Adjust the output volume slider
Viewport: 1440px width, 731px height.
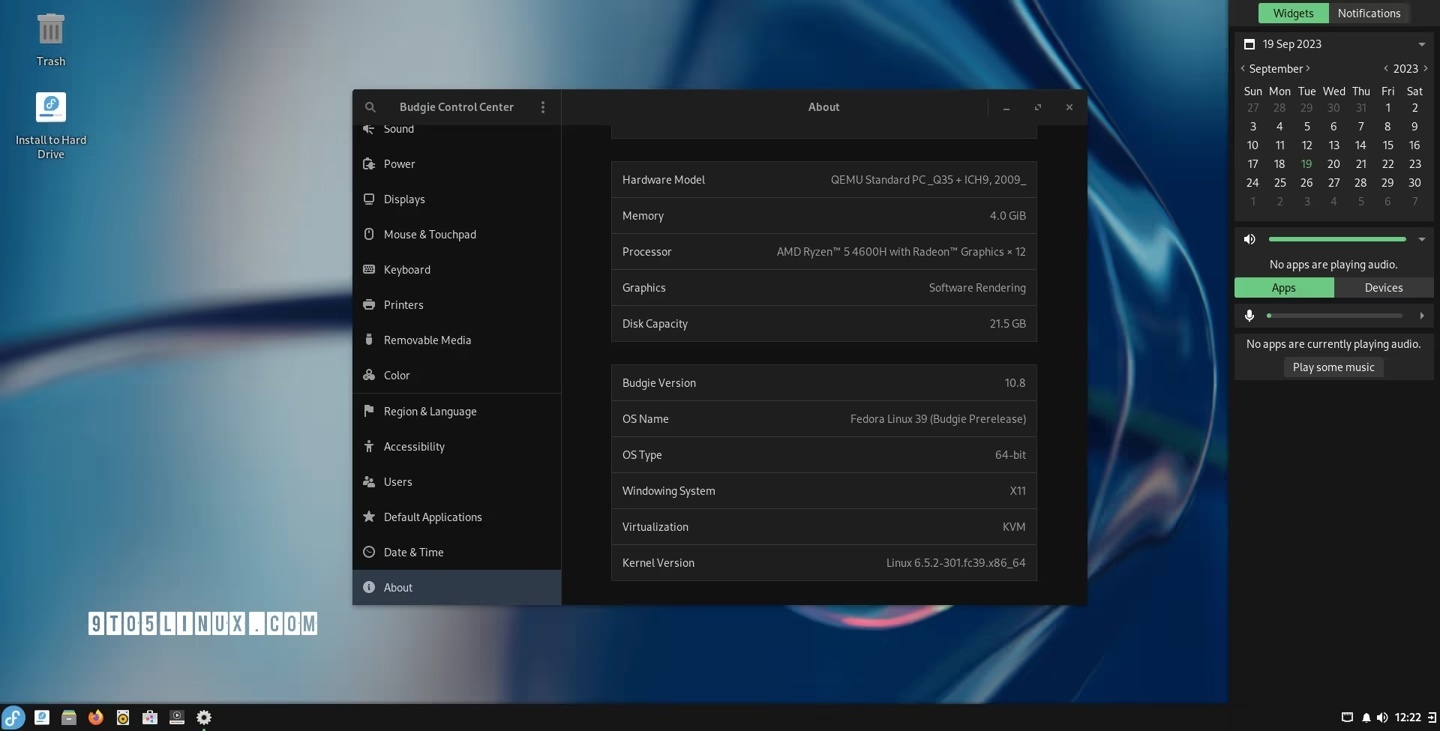(1337, 239)
